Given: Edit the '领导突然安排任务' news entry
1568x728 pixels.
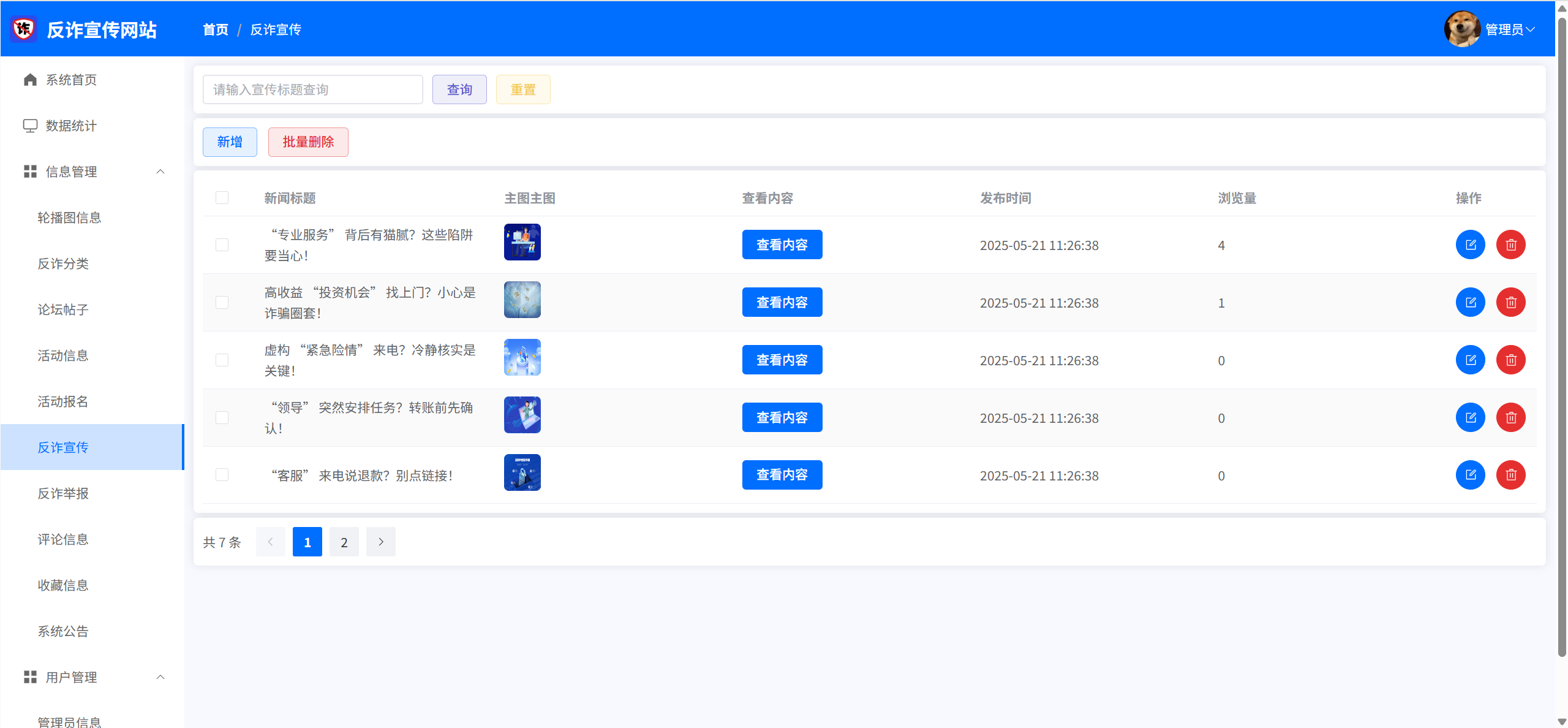Looking at the screenshot, I should point(1470,418).
